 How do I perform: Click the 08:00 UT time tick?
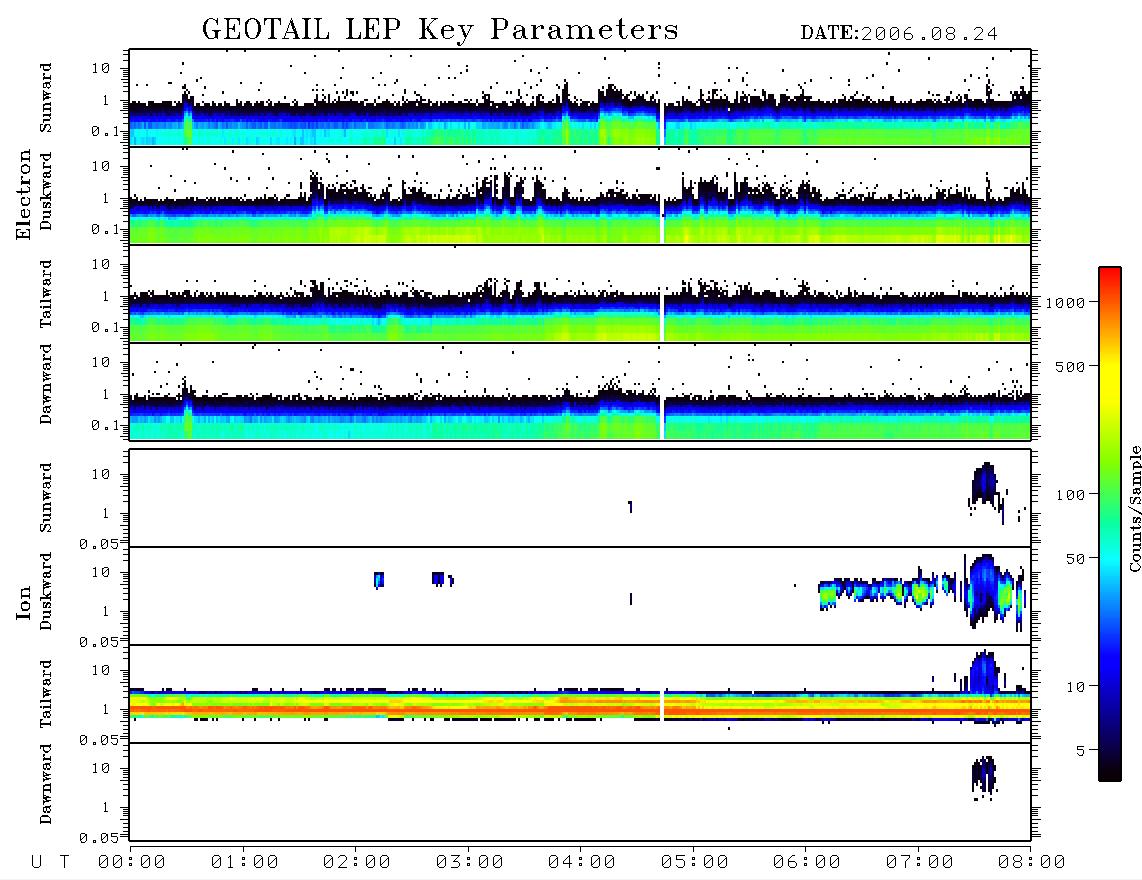pos(1032,863)
